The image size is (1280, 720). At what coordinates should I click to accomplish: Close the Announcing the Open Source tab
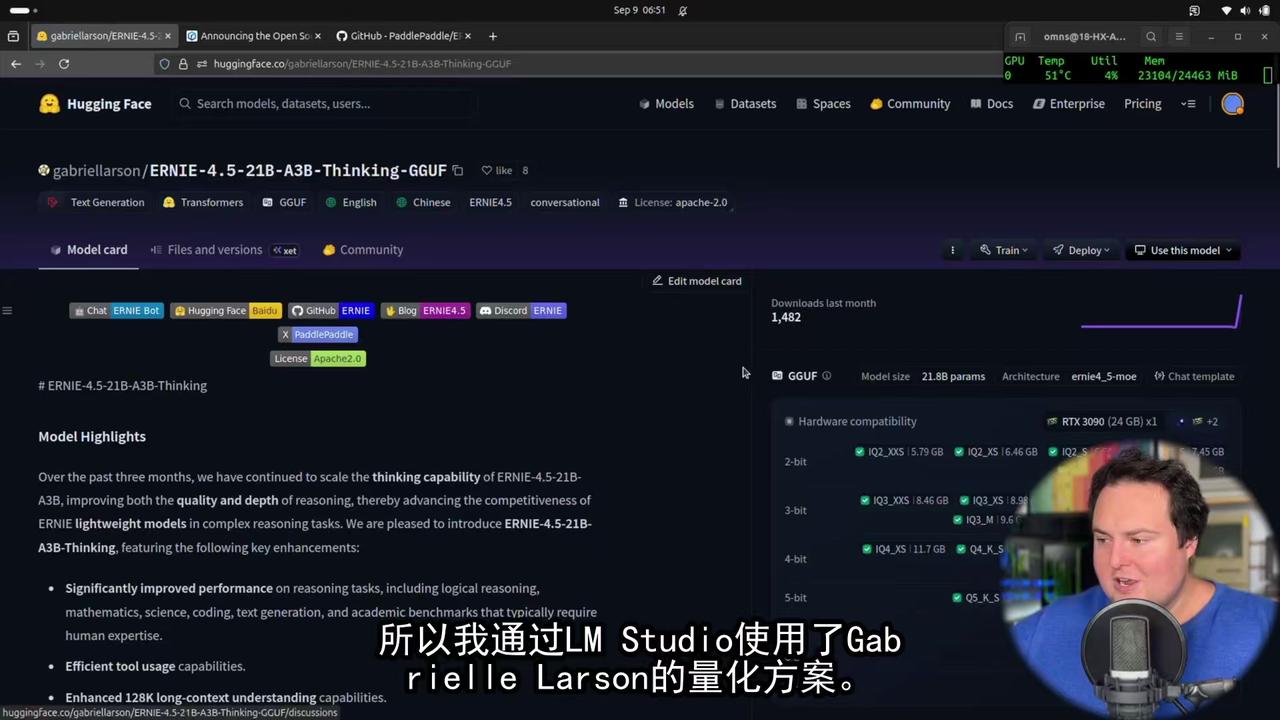pyautogui.click(x=318, y=36)
